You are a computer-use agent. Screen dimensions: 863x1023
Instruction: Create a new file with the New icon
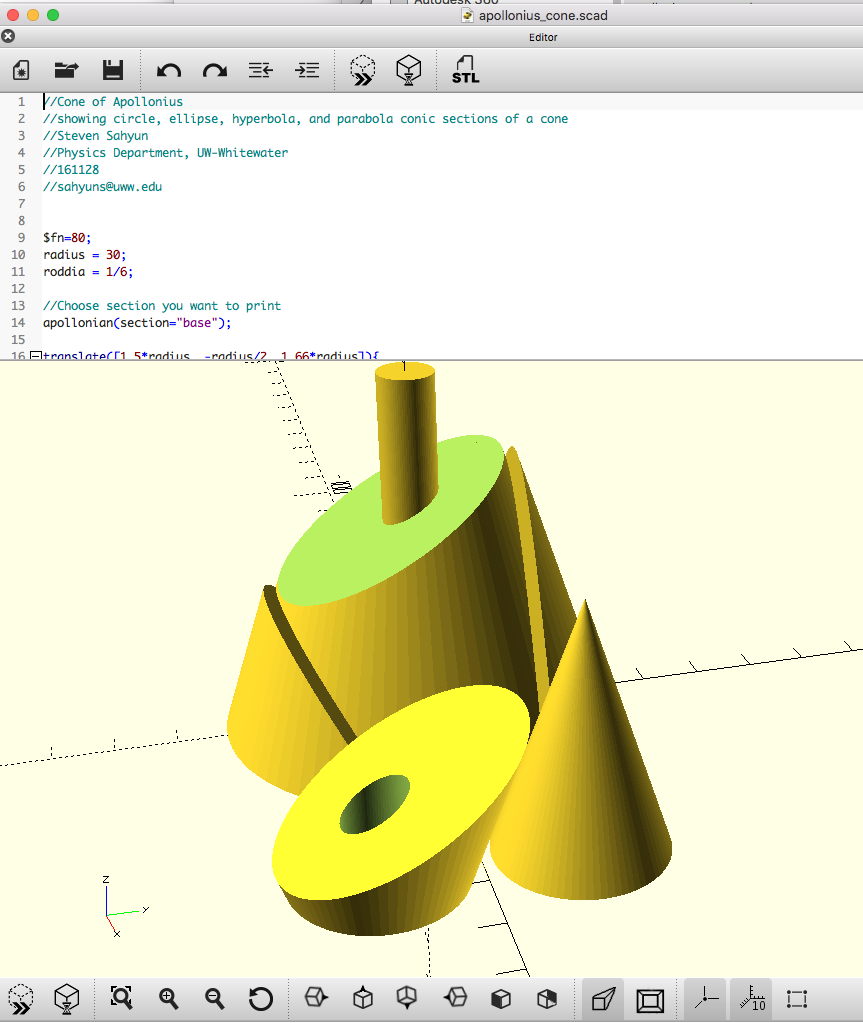[21, 70]
